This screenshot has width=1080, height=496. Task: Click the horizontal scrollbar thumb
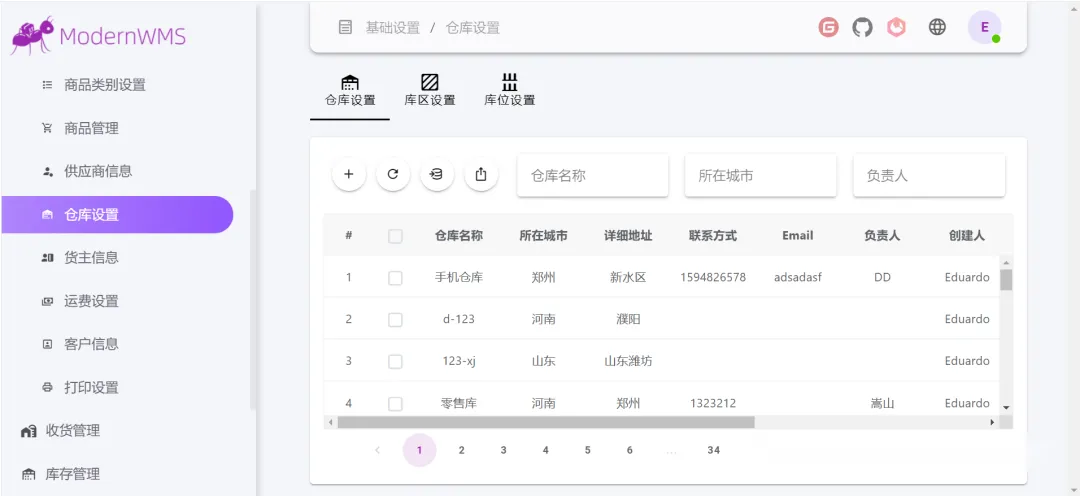tap(546, 422)
